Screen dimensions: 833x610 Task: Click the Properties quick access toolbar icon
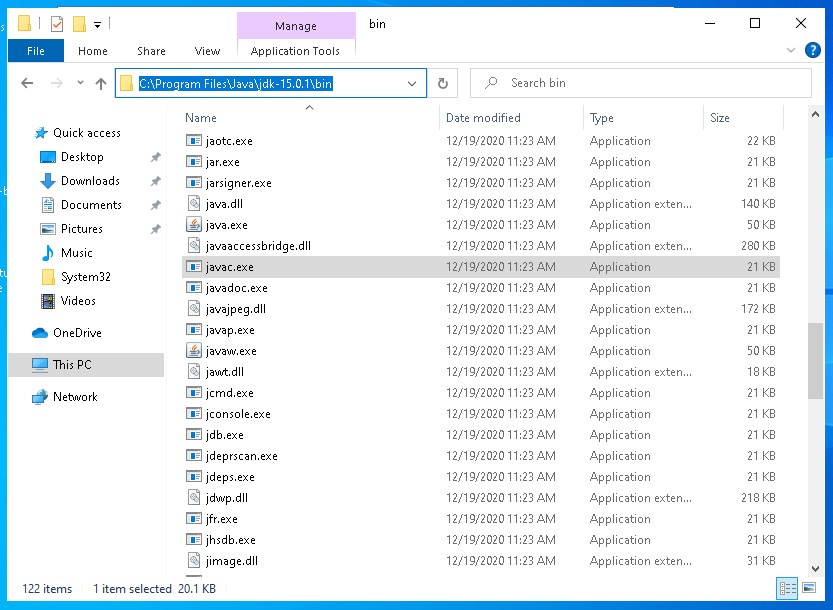[56, 24]
